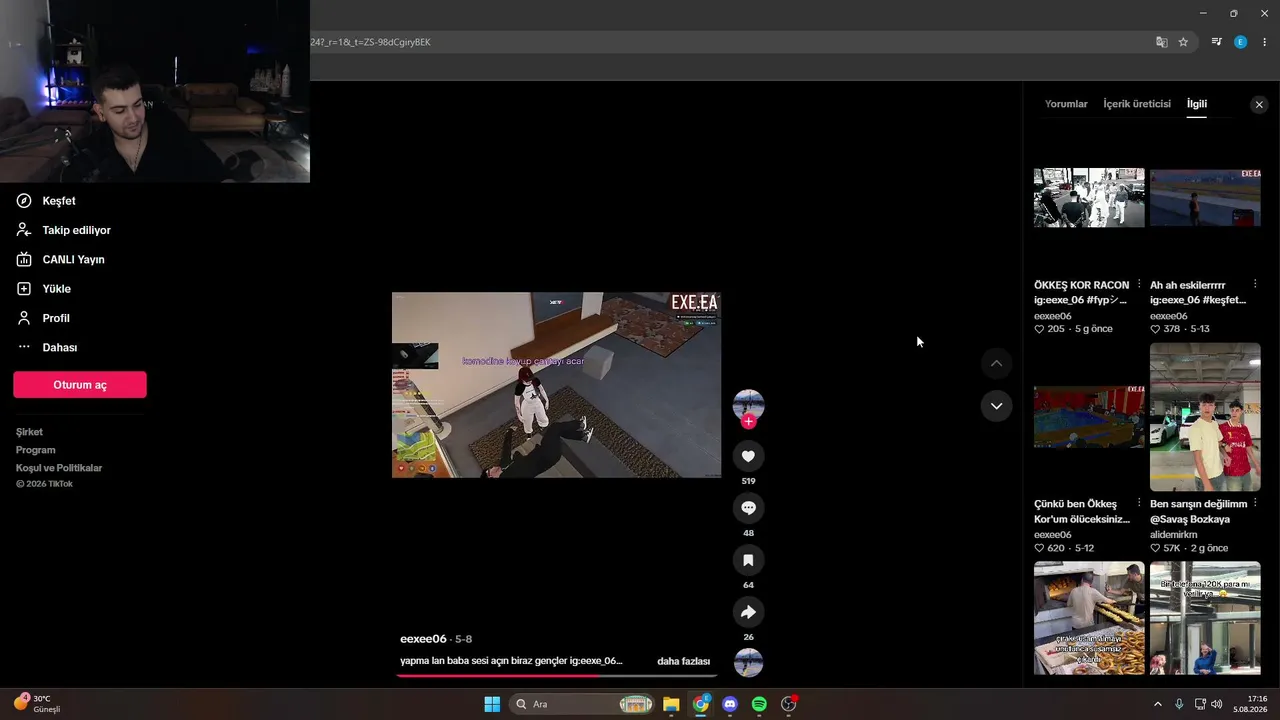This screenshot has height=720, width=1280.
Task: Open Discord from taskbar
Action: pos(730,704)
